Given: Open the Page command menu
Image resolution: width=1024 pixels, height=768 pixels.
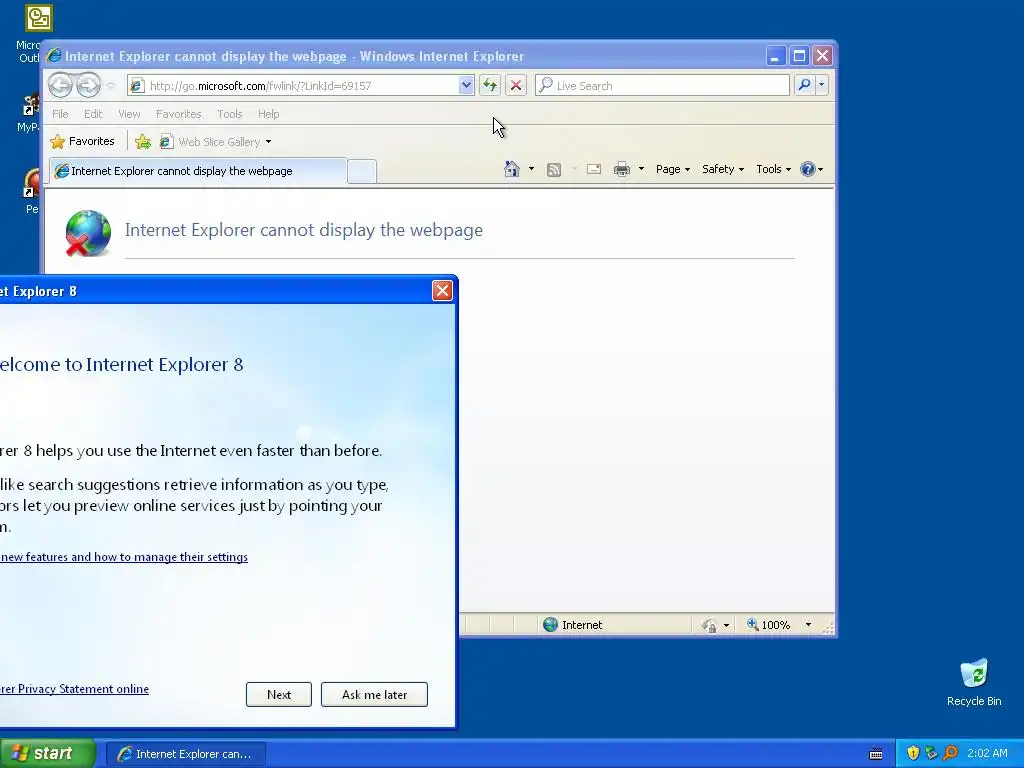Looking at the screenshot, I should [673, 169].
